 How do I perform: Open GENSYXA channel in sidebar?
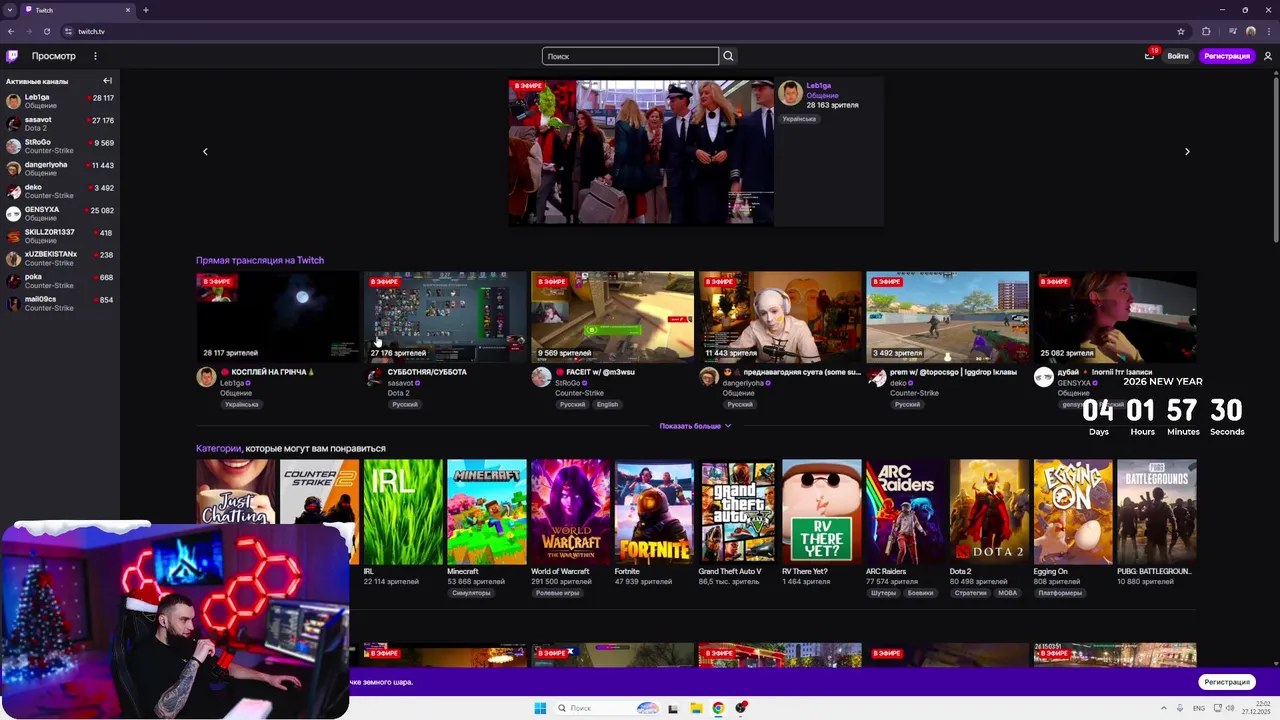click(60, 213)
